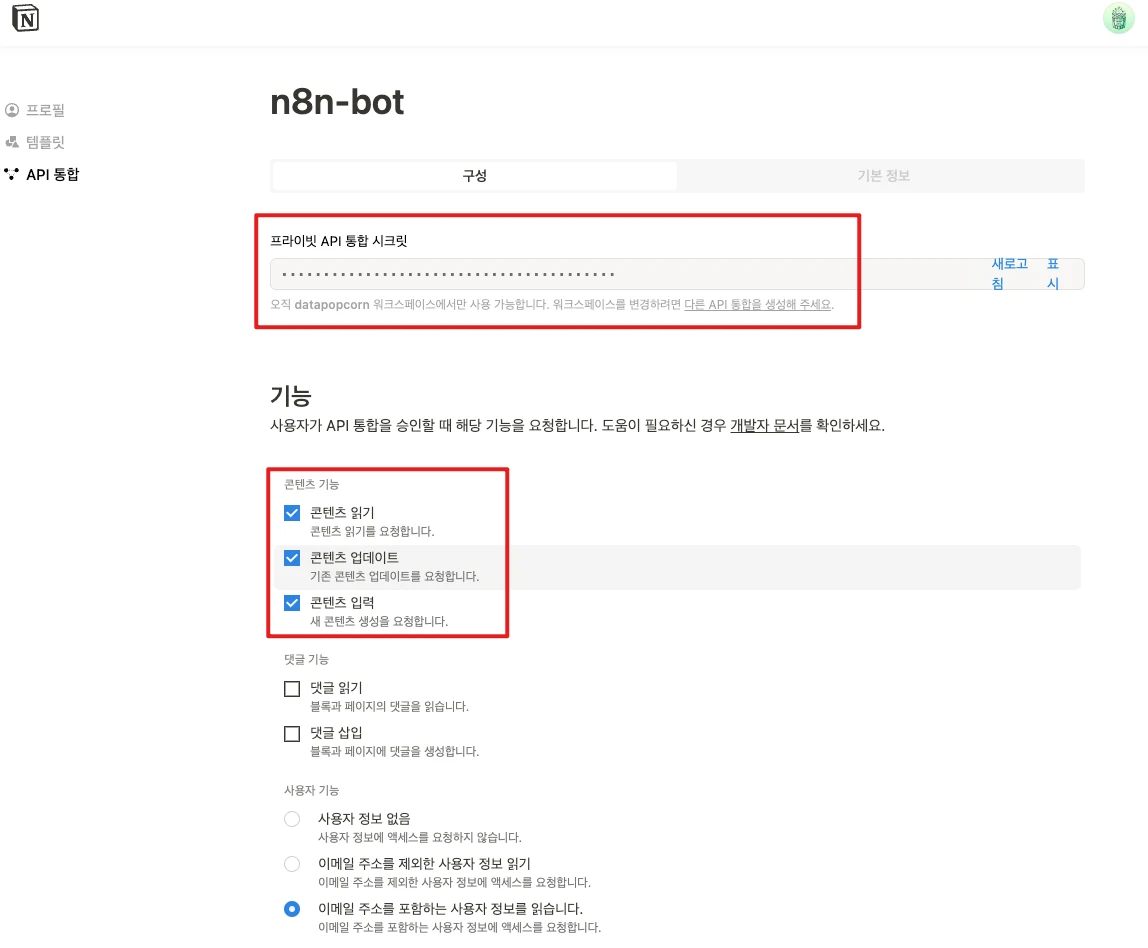Click 새로고침 to refresh the secret
This screenshot has width=1148, height=948.
click(1009, 273)
